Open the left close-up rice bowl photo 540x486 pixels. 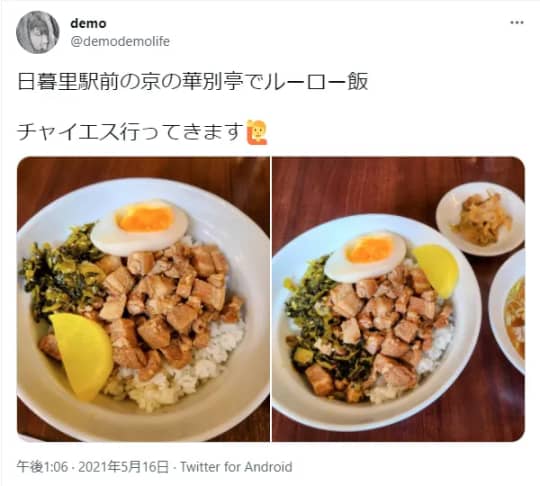pos(143,299)
